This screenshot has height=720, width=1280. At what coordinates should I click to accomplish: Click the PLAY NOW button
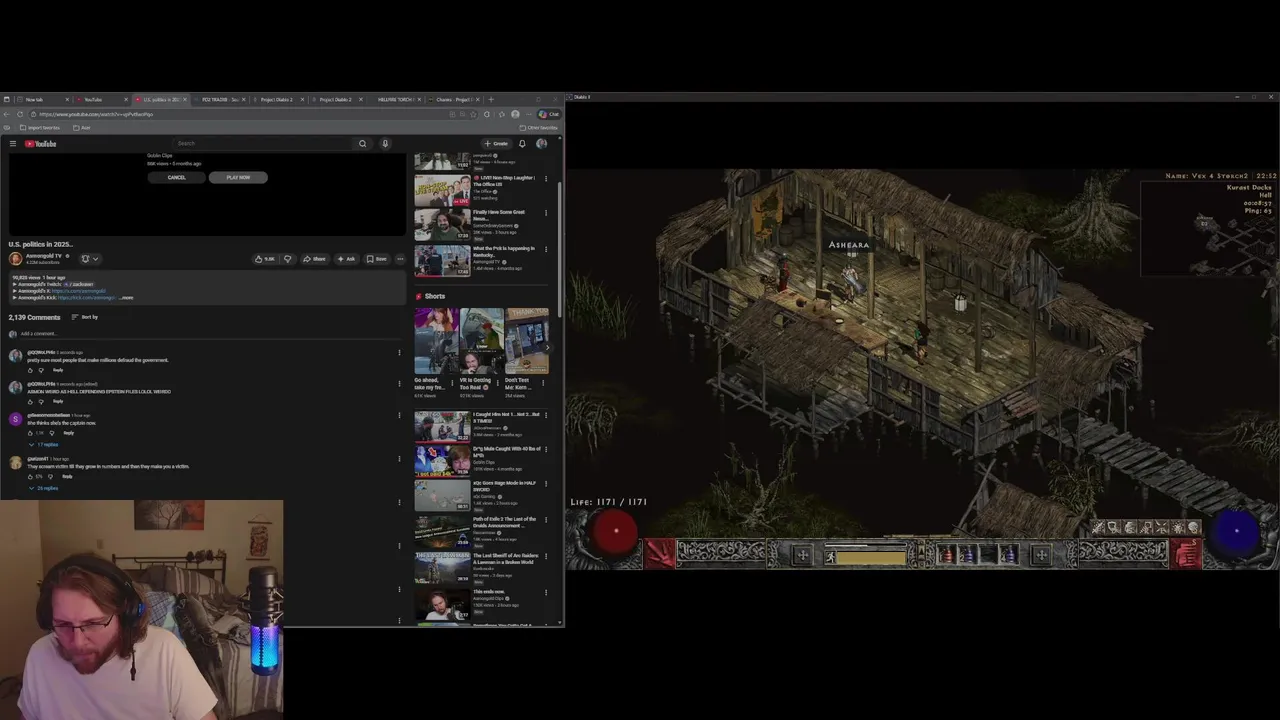[x=238, y=177]
